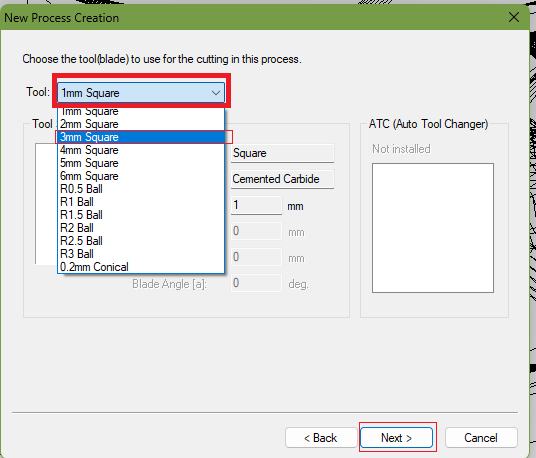Select R1.5 Ball tool option
Viewport: 536px width, 458px height.
[141, 215]
